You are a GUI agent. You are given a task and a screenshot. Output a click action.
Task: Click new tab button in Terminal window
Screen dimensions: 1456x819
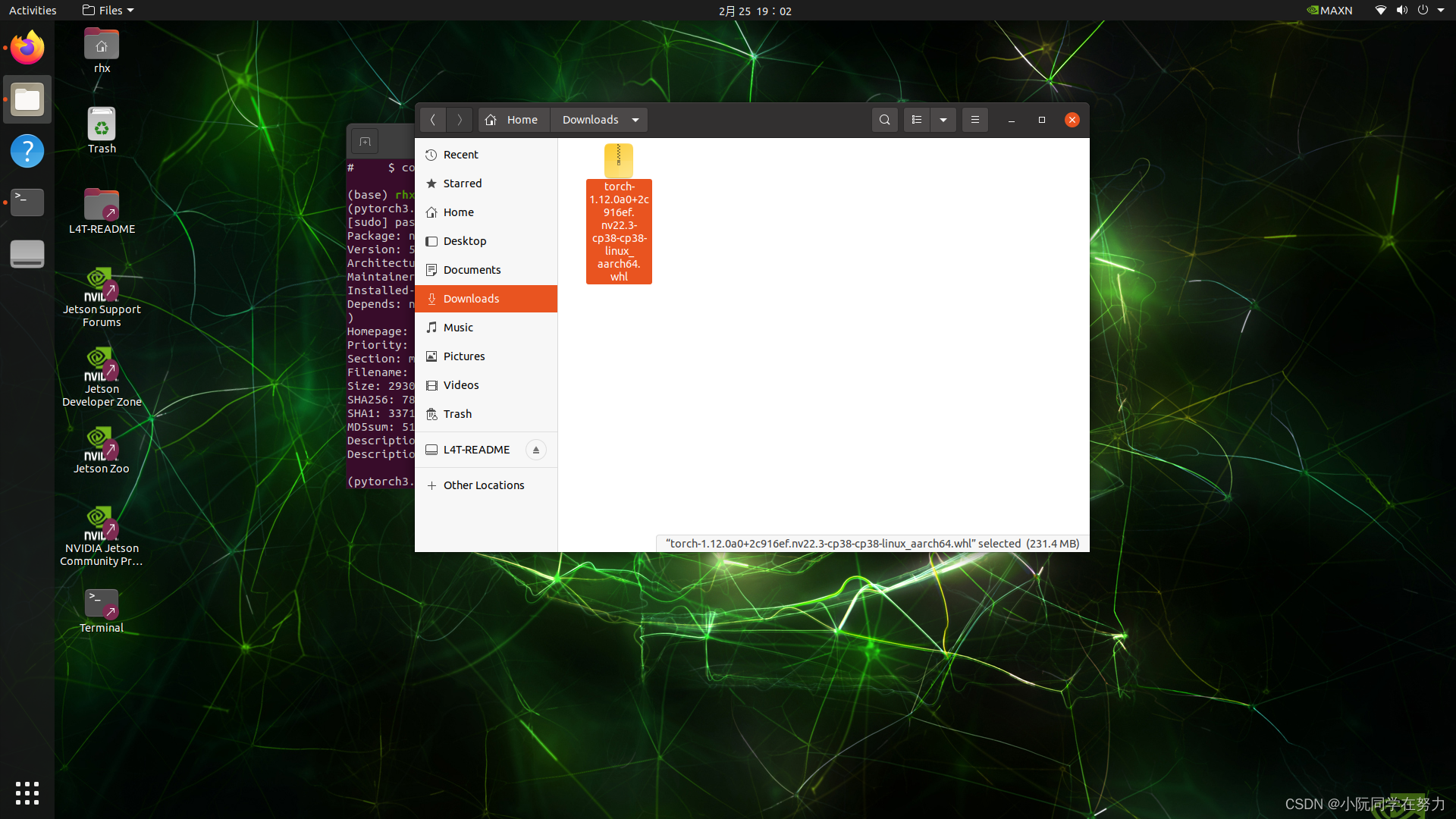point(365,142)
